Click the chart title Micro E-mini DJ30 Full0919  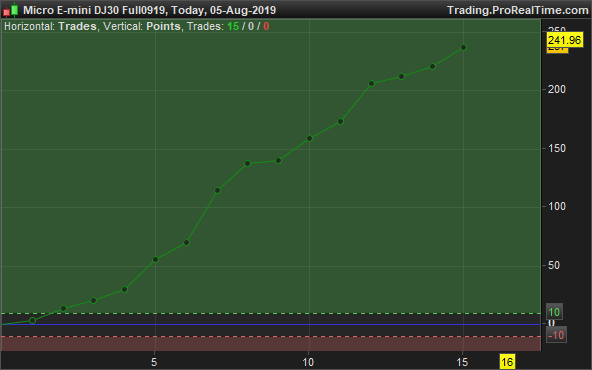pos(94,10)
